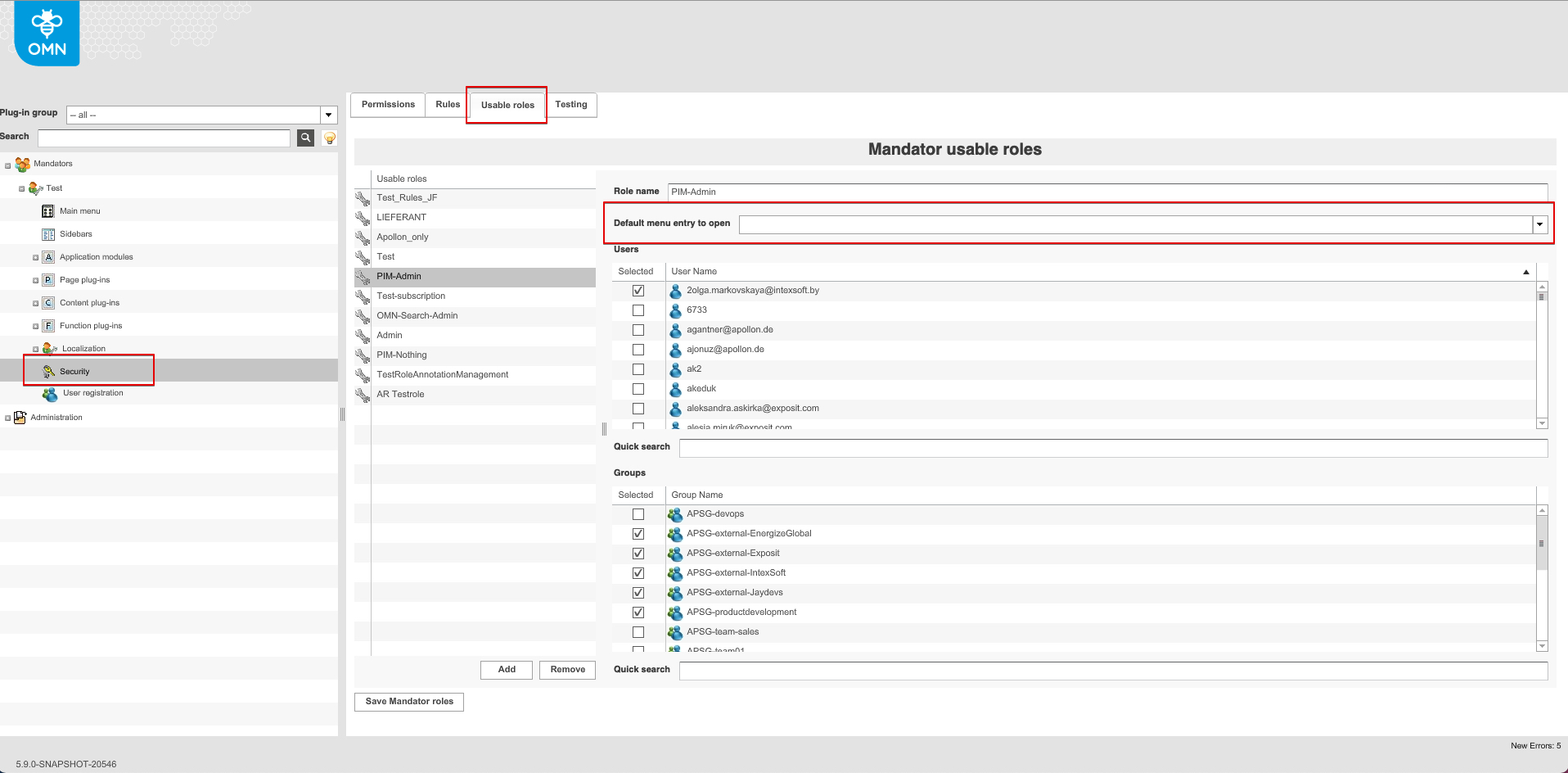
Task: Click the Save Mandator roles button
Action: pos(409,702)
